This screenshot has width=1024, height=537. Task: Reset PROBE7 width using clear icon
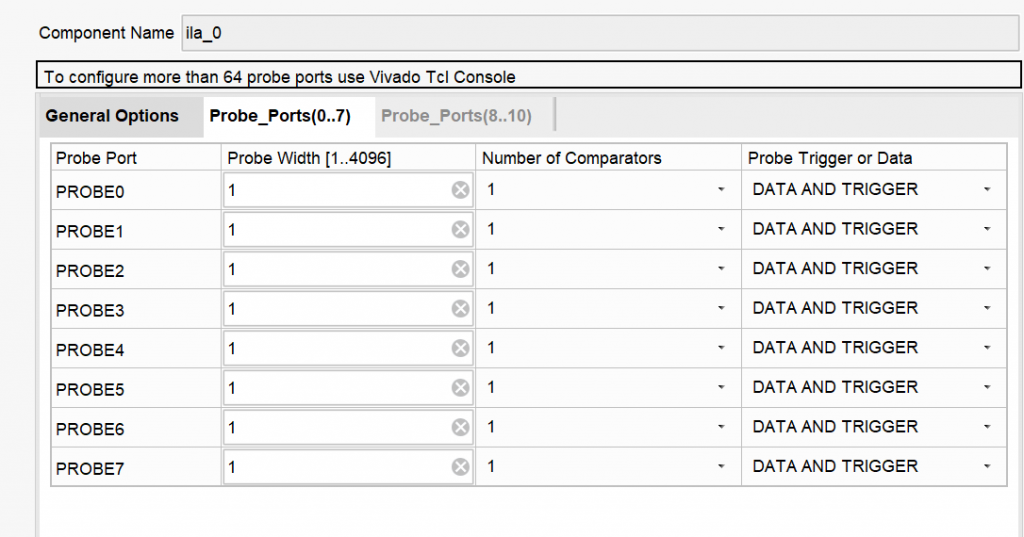tap(460, 467)
